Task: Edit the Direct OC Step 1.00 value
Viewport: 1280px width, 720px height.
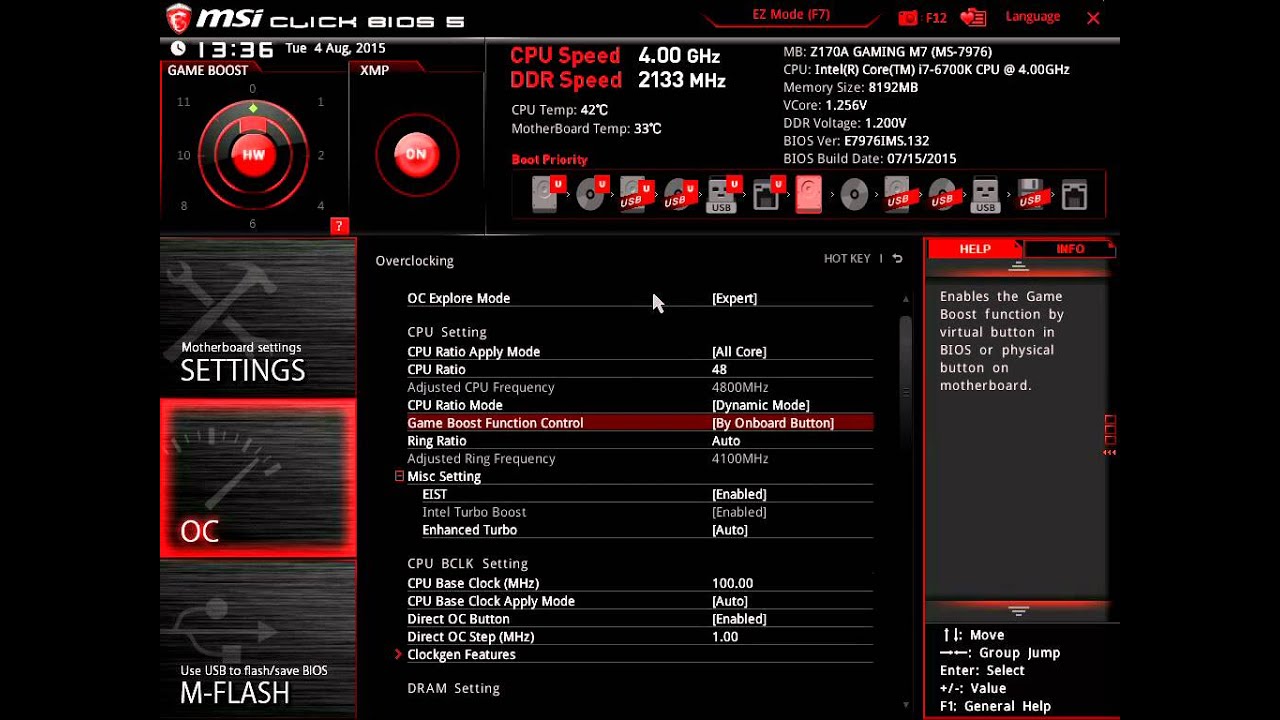Action: tap(725, 637)
